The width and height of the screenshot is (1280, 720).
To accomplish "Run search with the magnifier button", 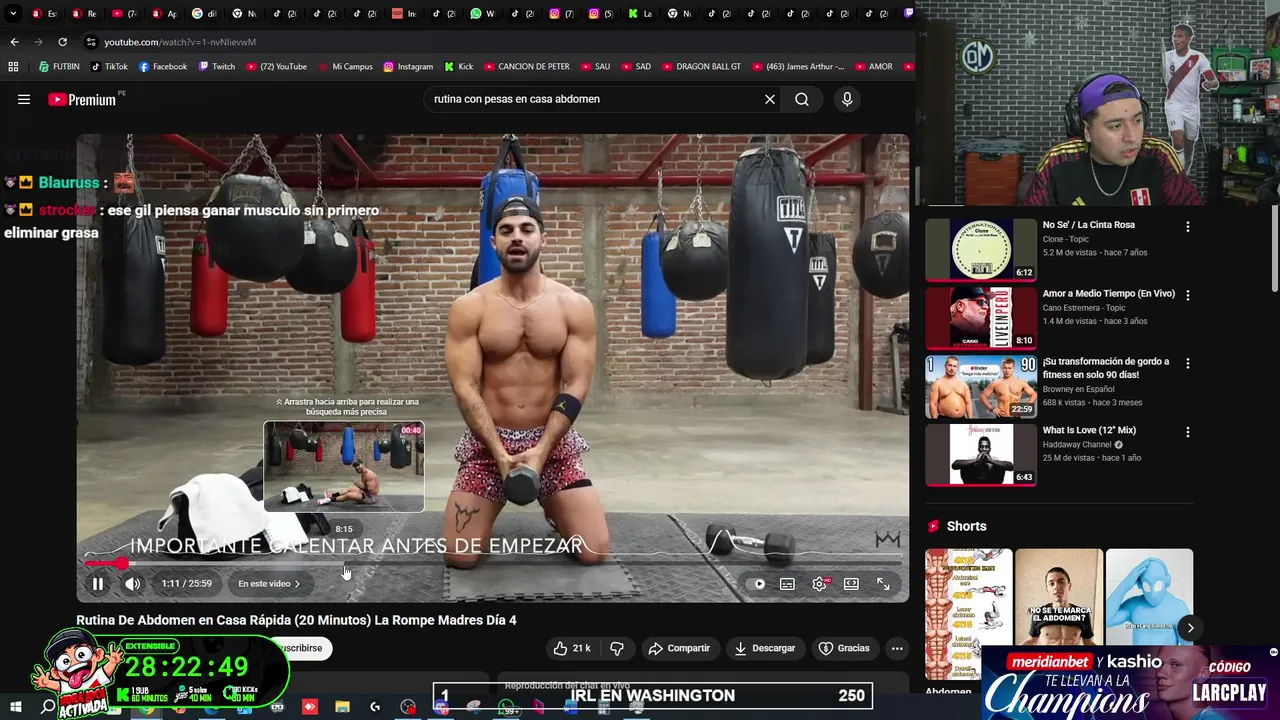I will coord(802,99).
